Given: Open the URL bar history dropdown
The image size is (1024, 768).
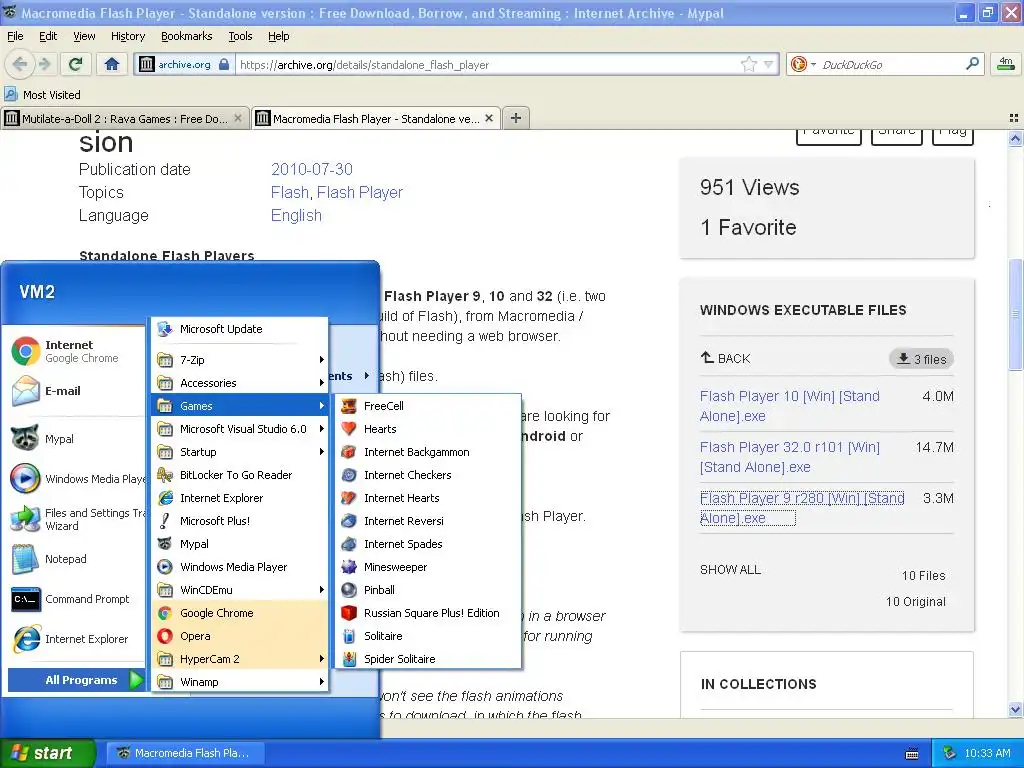Looking at the screenshot, I should [769, 64].
